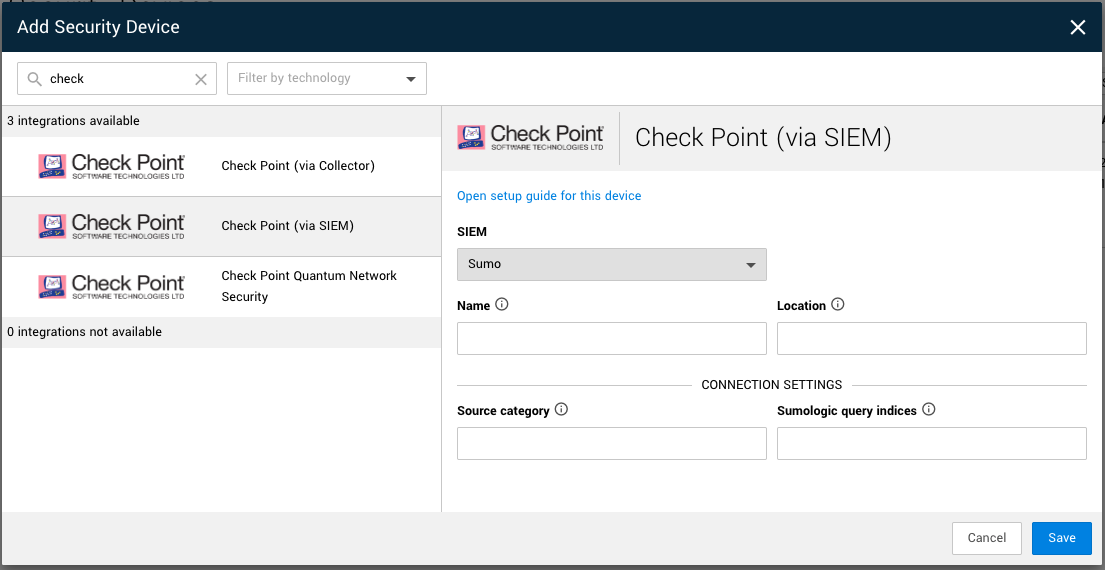The image size is (1105, 570).
Task: Show info tooltip for Sumologic query indices
Action: [x=929, y=409]
